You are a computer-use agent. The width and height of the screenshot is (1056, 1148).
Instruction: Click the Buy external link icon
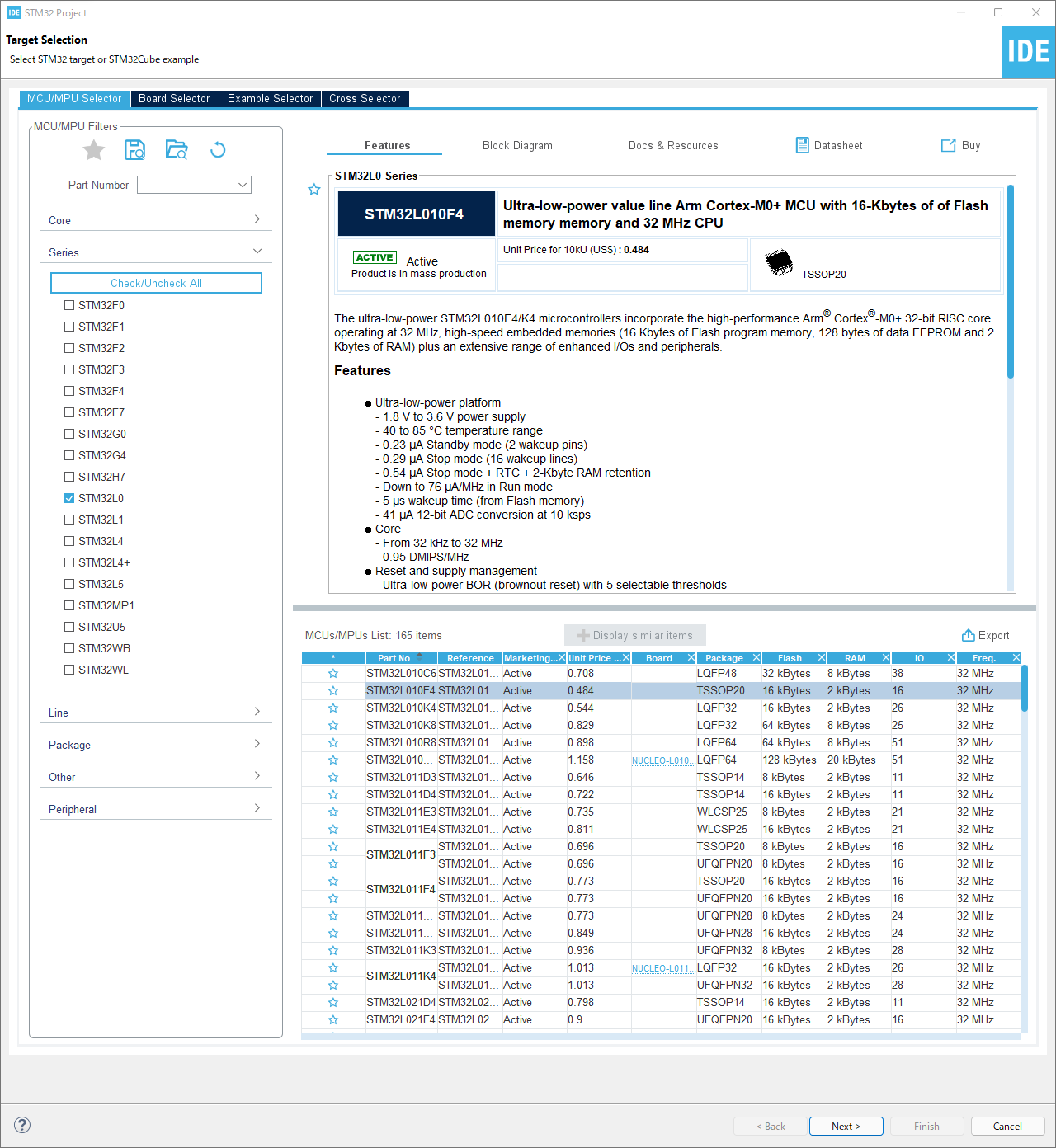point(949,146)
